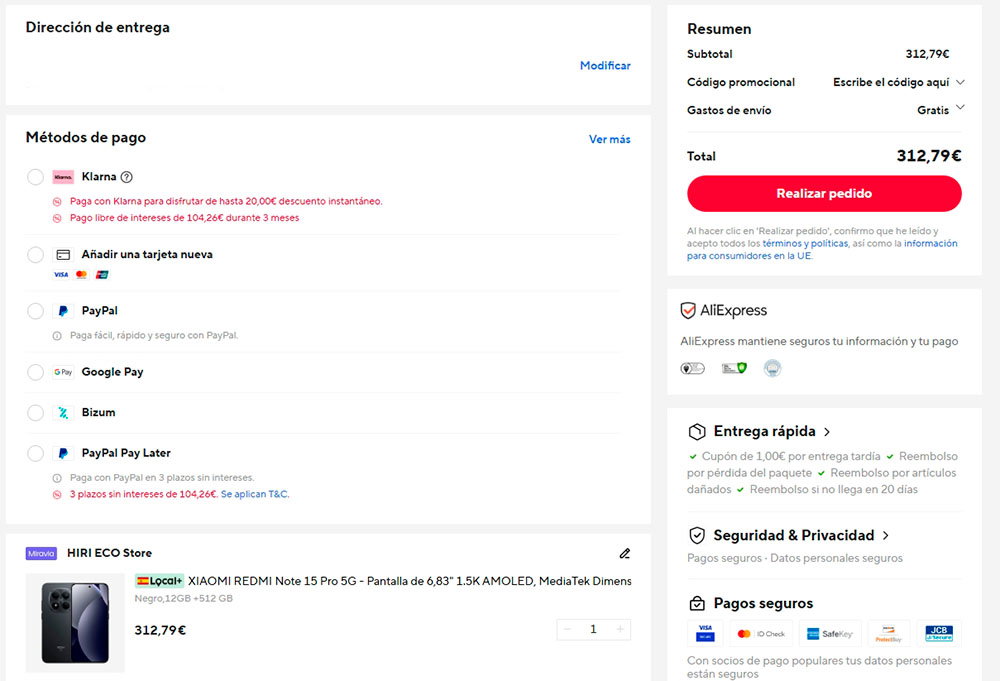Open información para consumidores en la UE link

point(822,250)
